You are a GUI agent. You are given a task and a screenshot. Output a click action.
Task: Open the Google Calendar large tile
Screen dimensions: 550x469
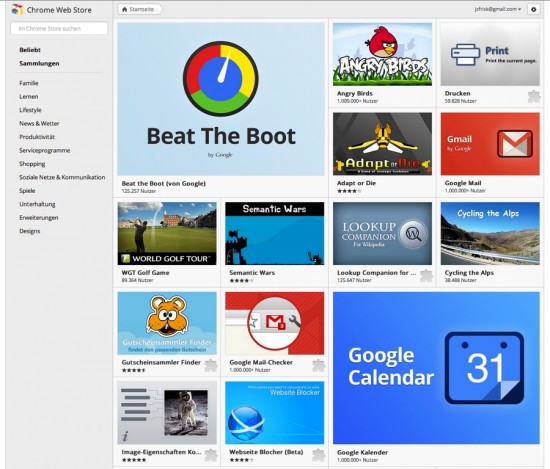click(436, 368)
